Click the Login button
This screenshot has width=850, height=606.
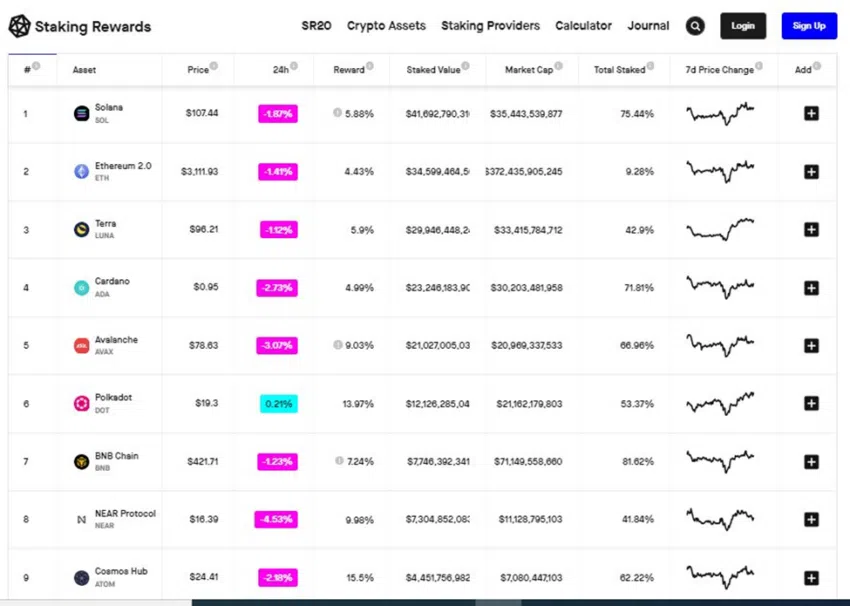tap(743, 25)
